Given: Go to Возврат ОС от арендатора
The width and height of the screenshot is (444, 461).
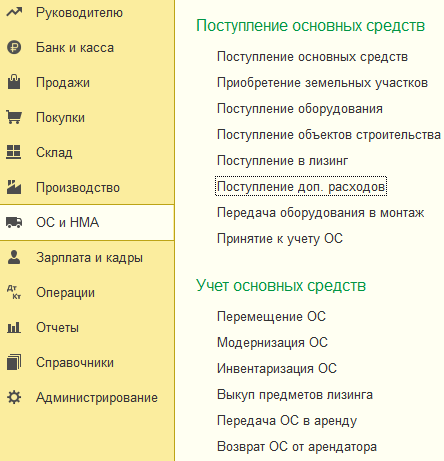Looking at the screenshot, I should coord(297,446).
